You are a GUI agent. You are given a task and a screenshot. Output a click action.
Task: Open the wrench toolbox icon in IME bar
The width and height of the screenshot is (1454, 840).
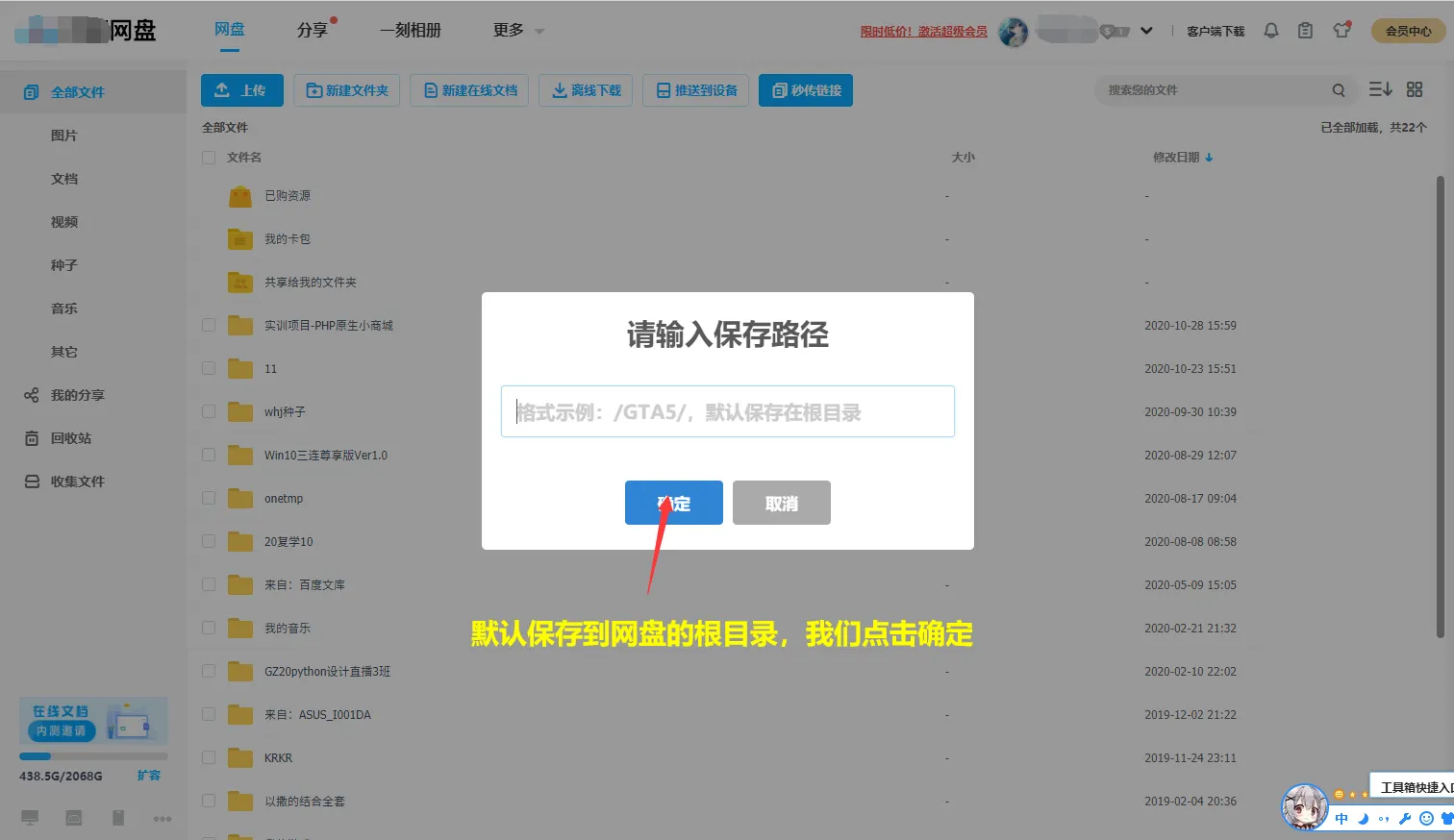(x=1406, y=818)
